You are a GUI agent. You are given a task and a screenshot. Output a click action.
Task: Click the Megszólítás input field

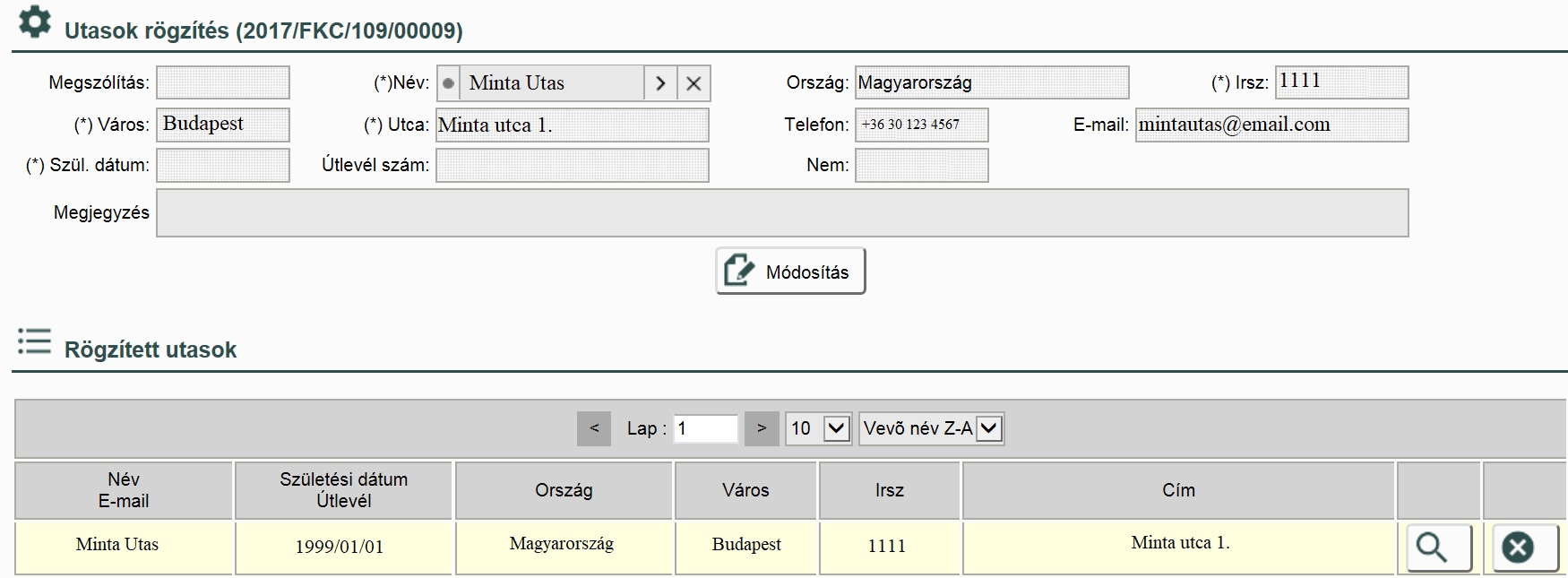tap(223, 82)
